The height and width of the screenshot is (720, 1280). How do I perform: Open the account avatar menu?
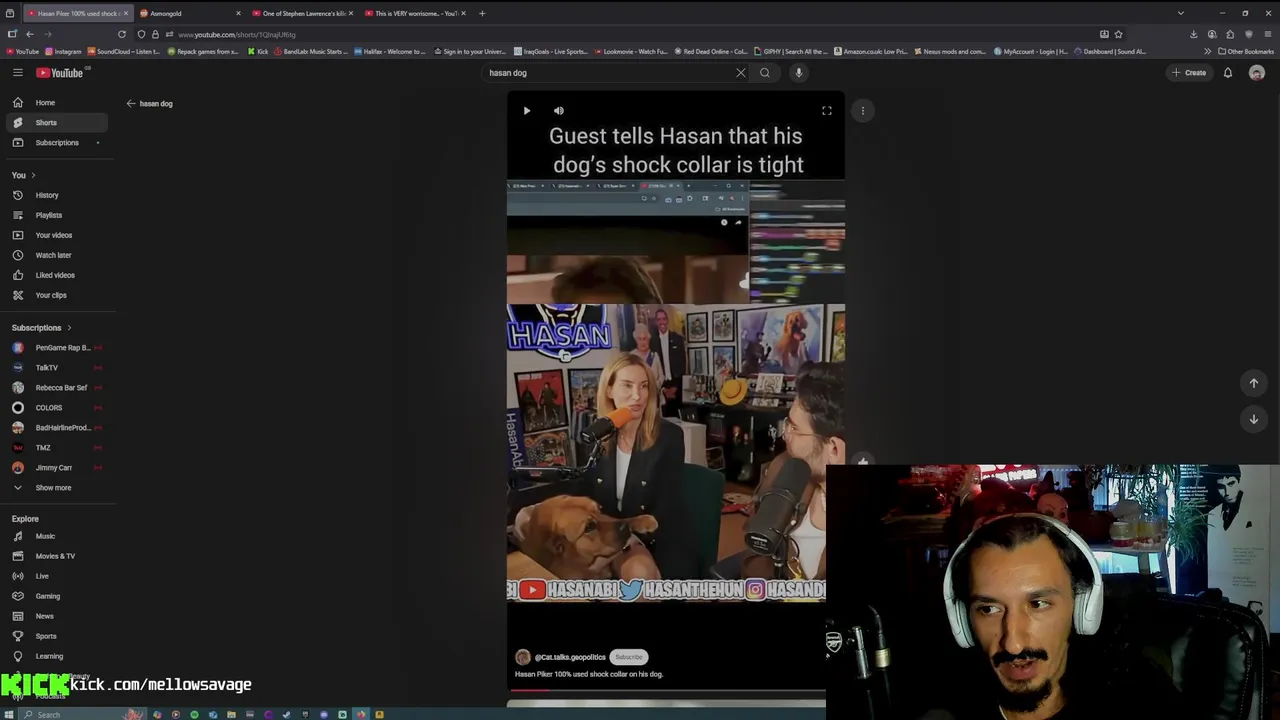point(1257,72)
